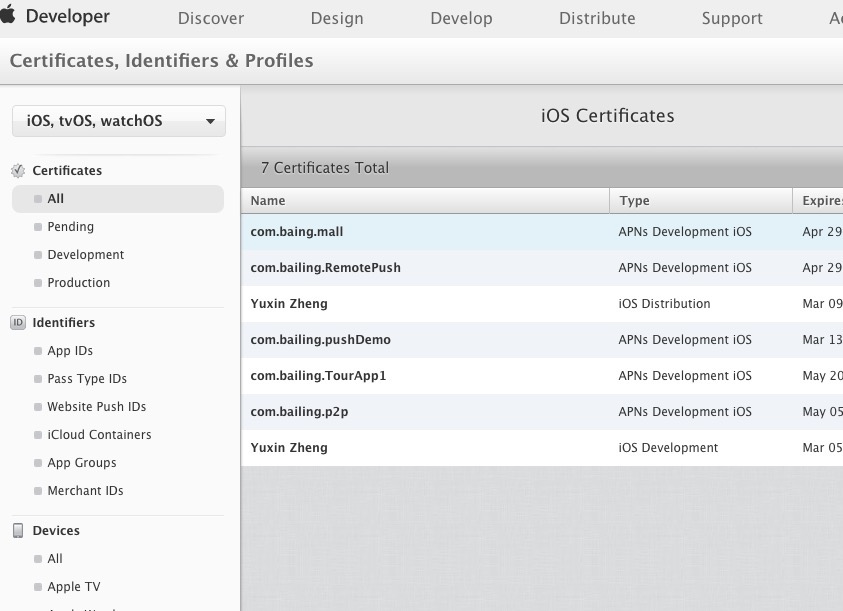Image resolution: width=843 pixels, height=611 pixels.
Task: Select Development certificates
Action: [85, 255]
